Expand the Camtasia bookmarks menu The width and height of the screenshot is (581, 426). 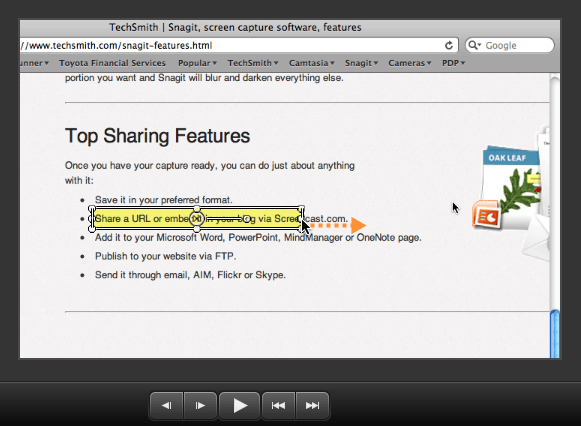(x=312, y=63)
